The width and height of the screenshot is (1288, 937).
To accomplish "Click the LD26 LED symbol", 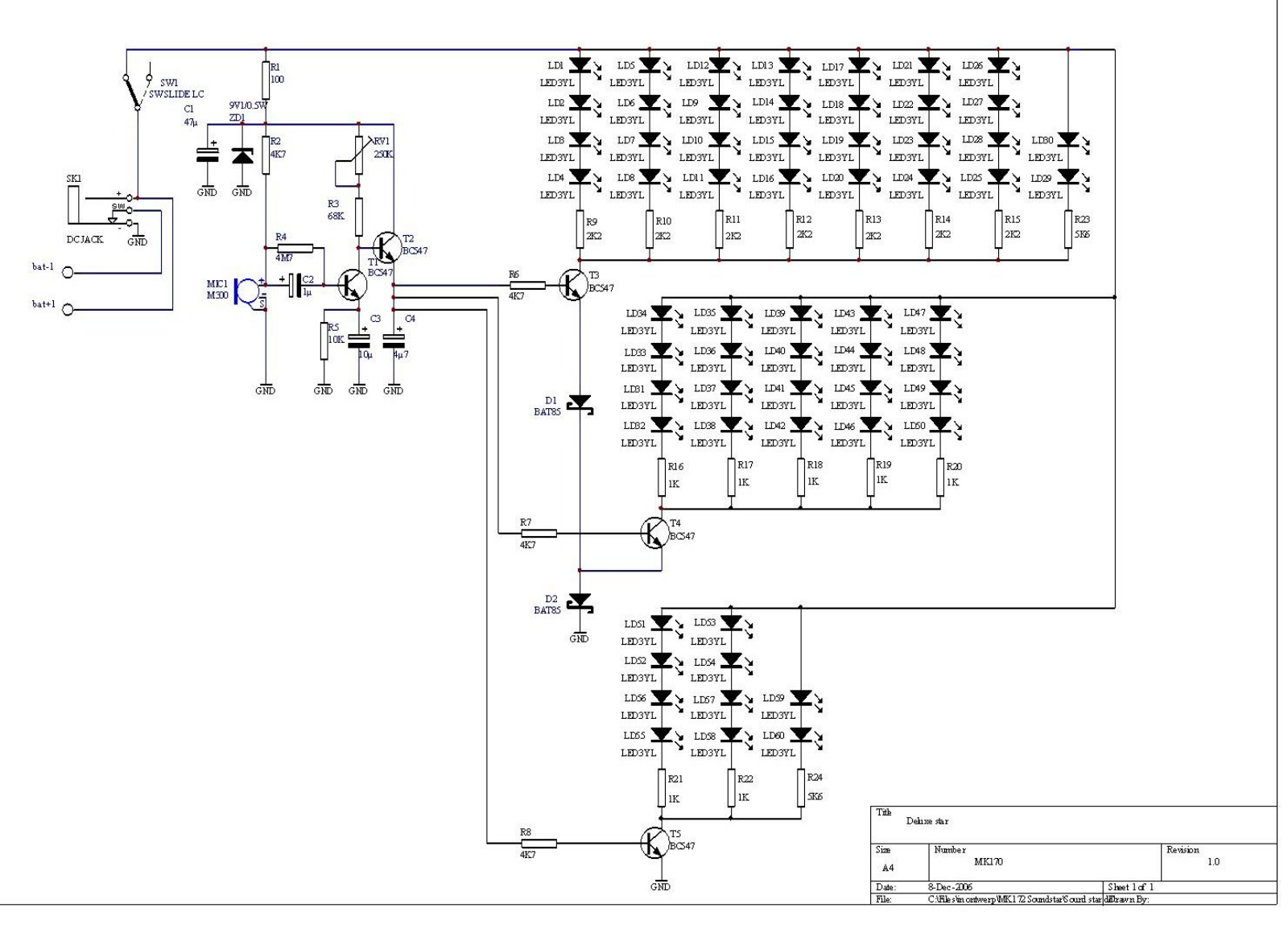I will pos(1002,66).
